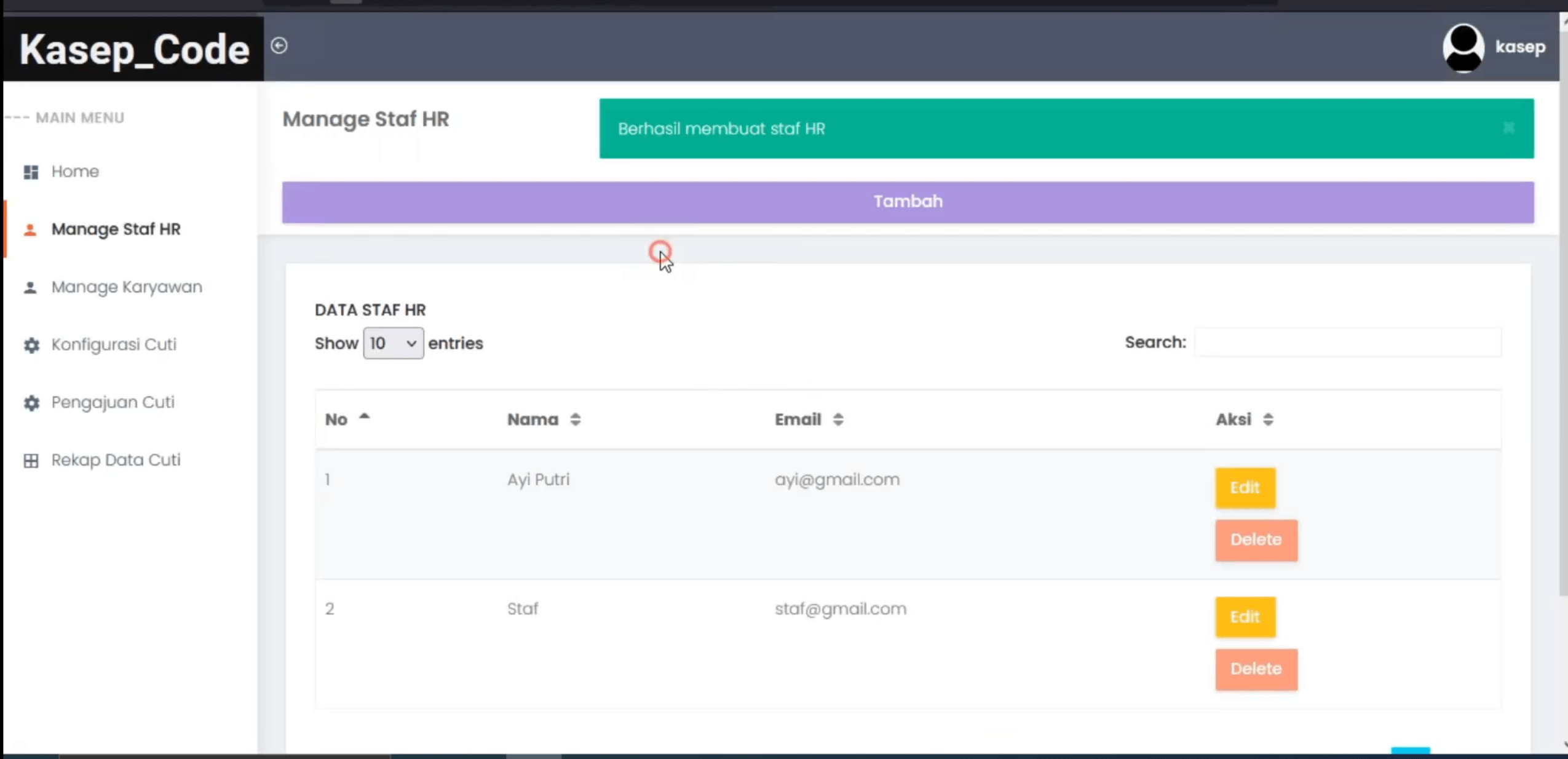Open Manage Staf HR menu item
Image resolution: width=1568 pixels, height=759 pixels.
[x=116, y=229]
